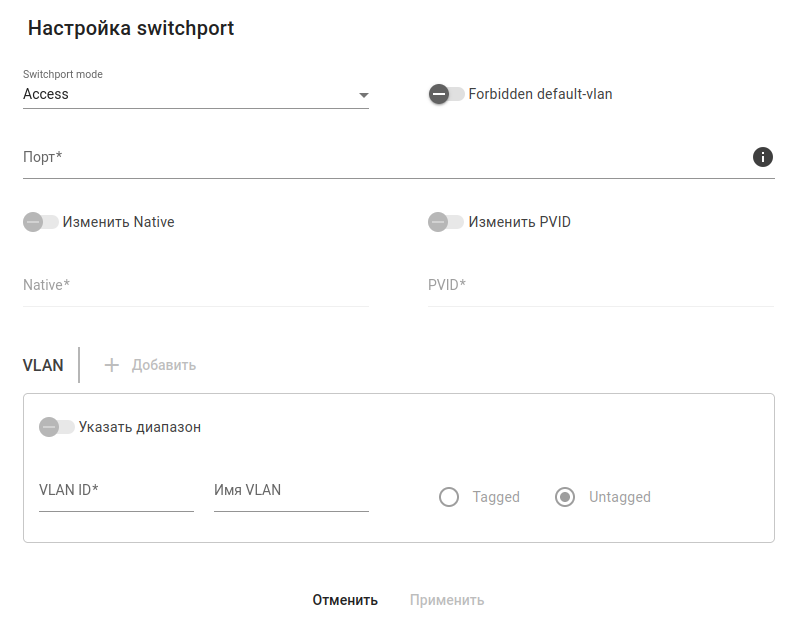Click the info icon beside Порт field
Screen dimensions: 795x624
click(x=763, y=157)
